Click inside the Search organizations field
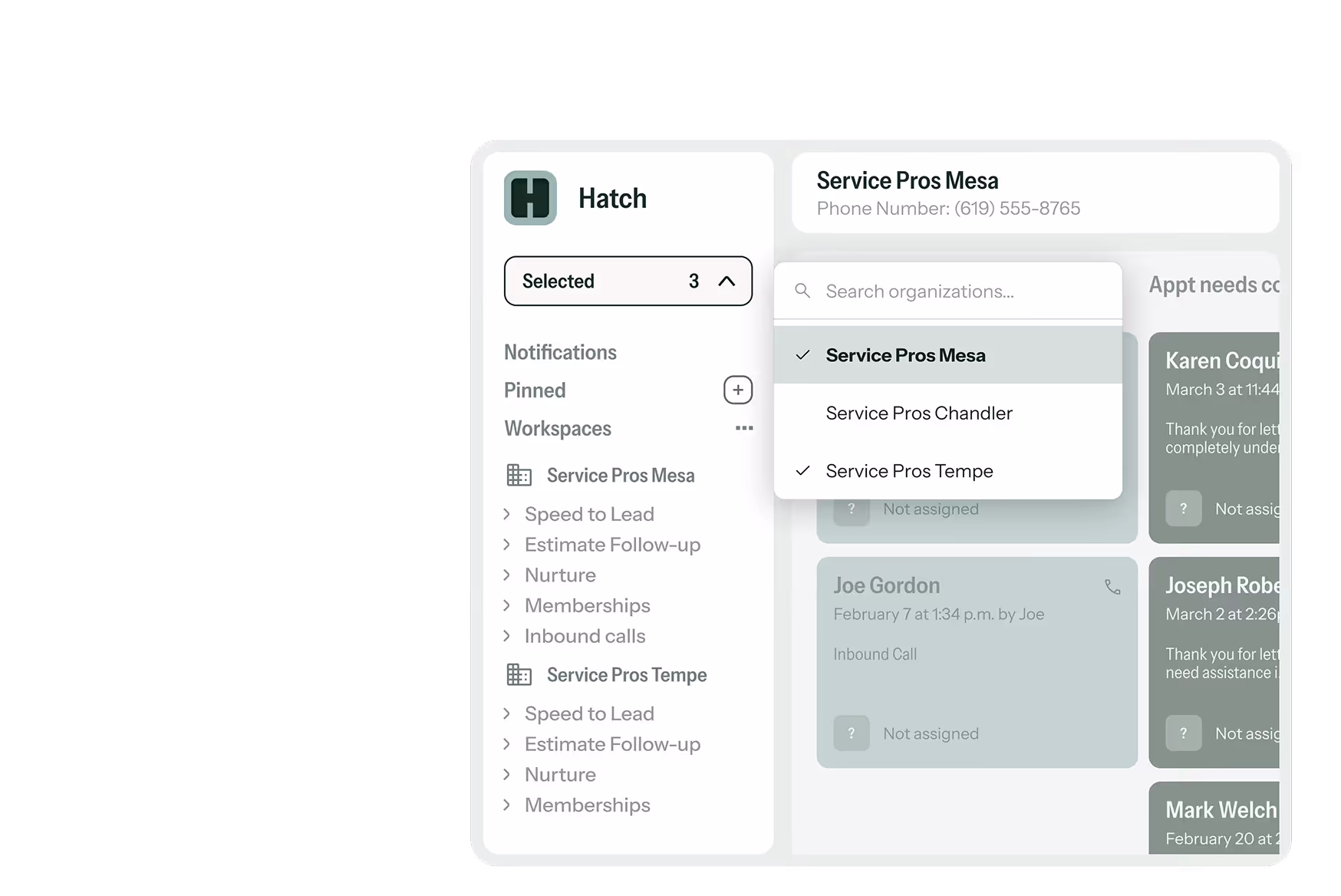1341x896 pixels. click(x=920, y=291)
